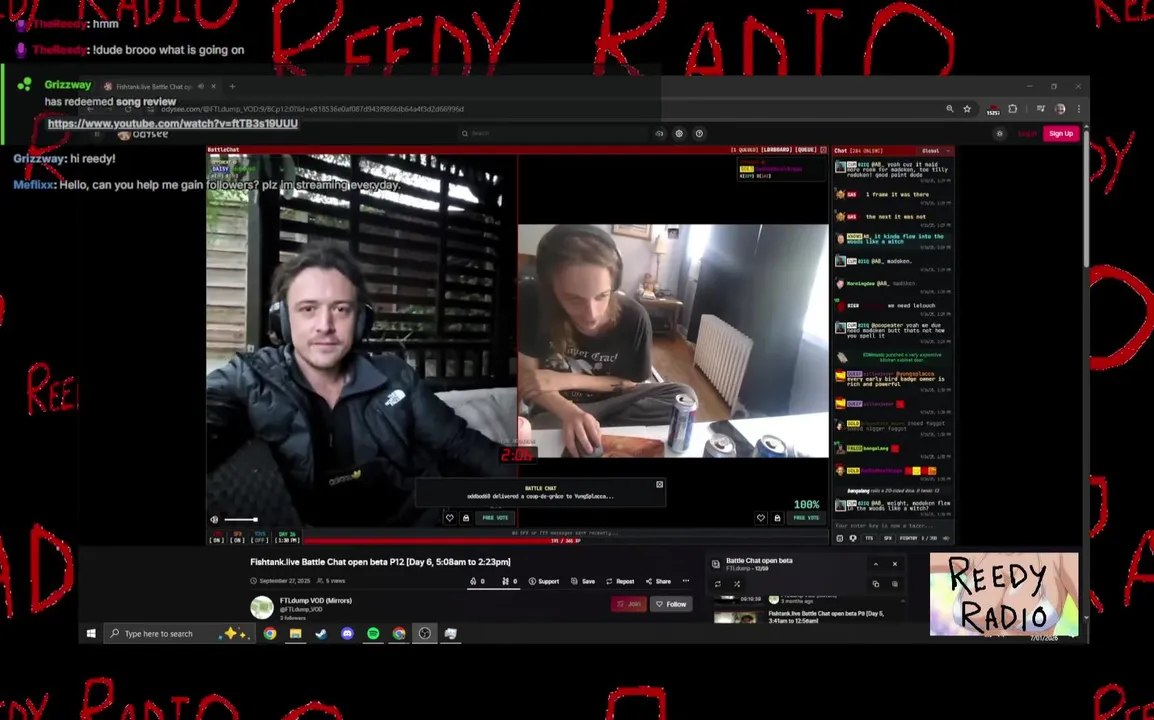This screenshot has height=720, width=1154.
Task: Click the Join membership button
Action: click(x=629, y=604)
